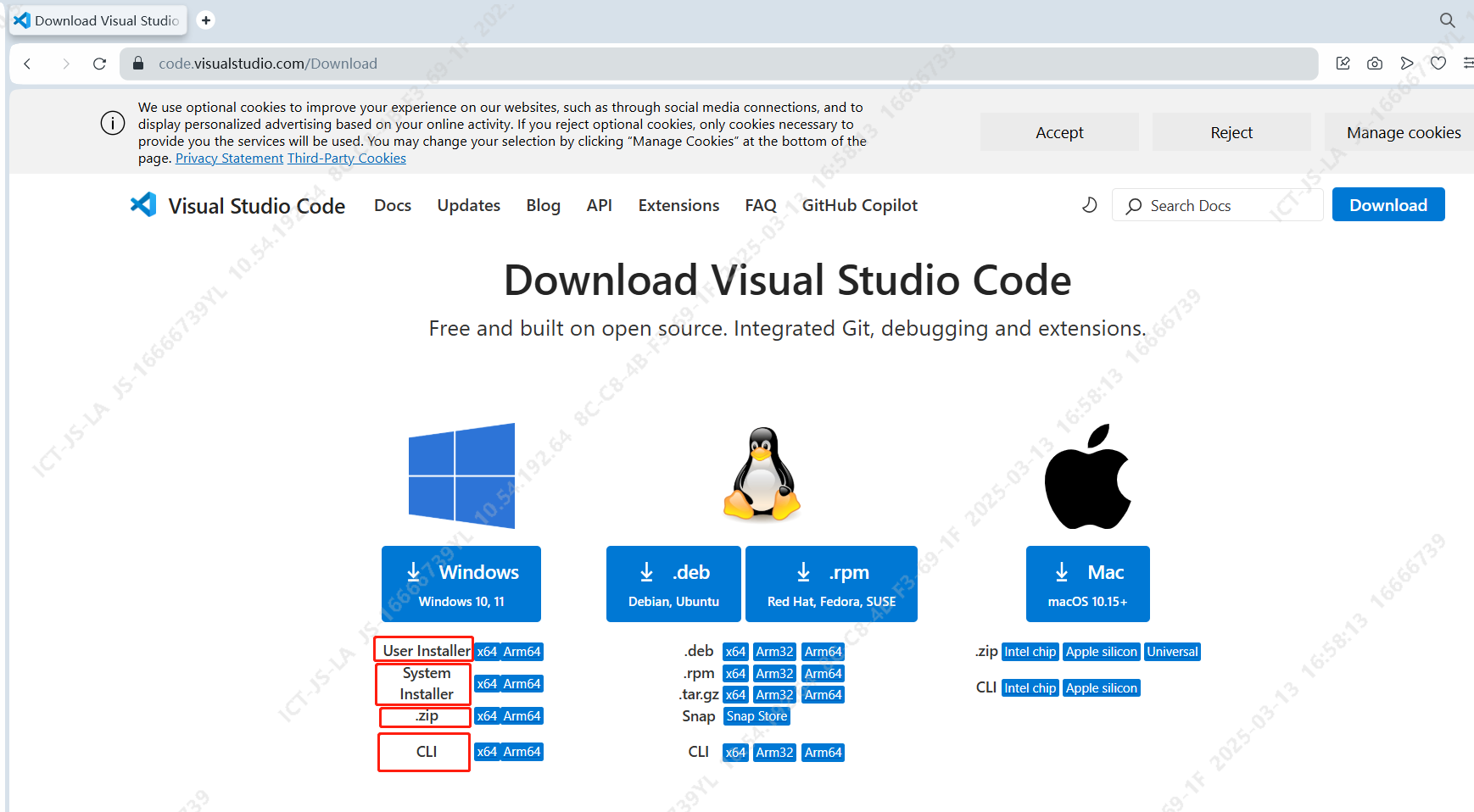
Task: Open the Blog menu item
Action: click(543, 205)
